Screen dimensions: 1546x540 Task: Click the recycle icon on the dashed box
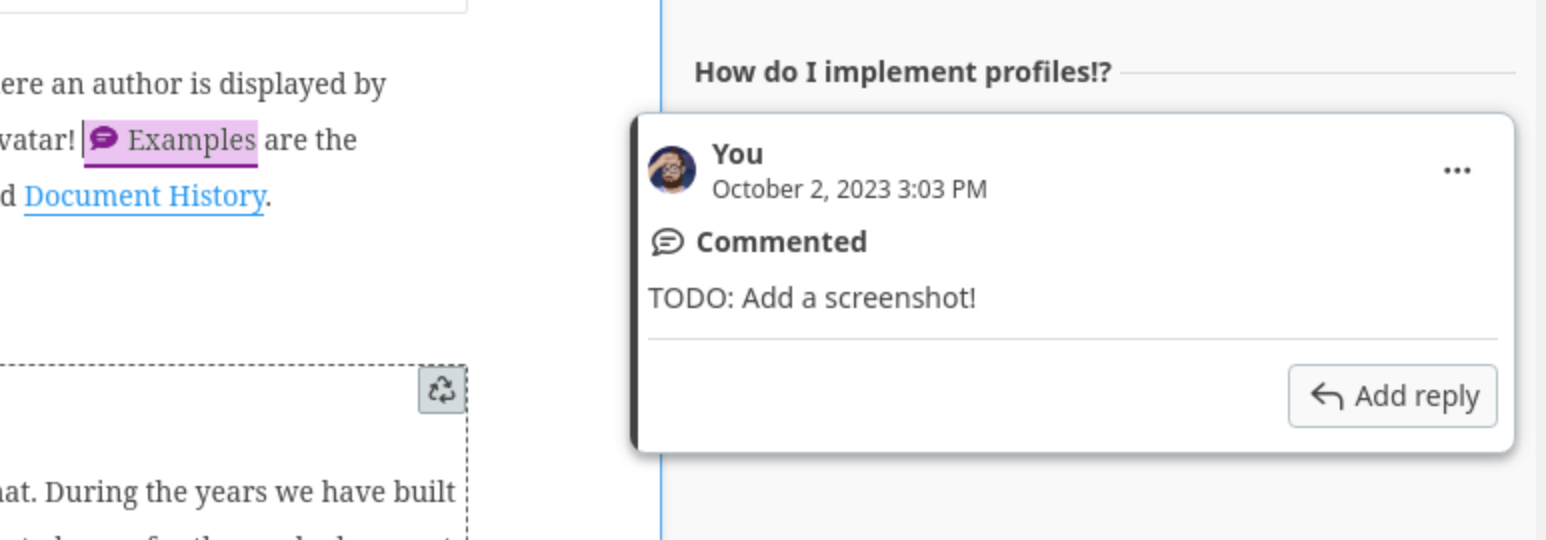(x=442, y=390)
